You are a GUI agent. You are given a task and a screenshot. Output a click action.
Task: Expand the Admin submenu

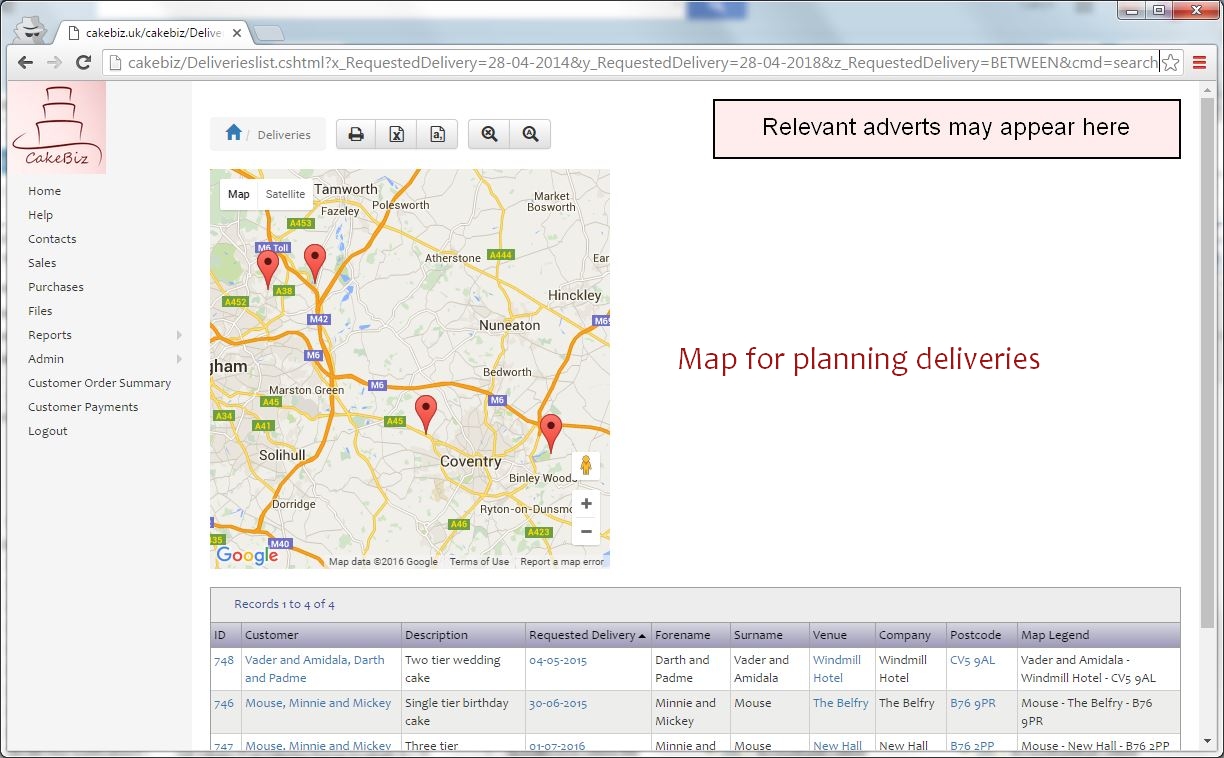click(44, 359)
